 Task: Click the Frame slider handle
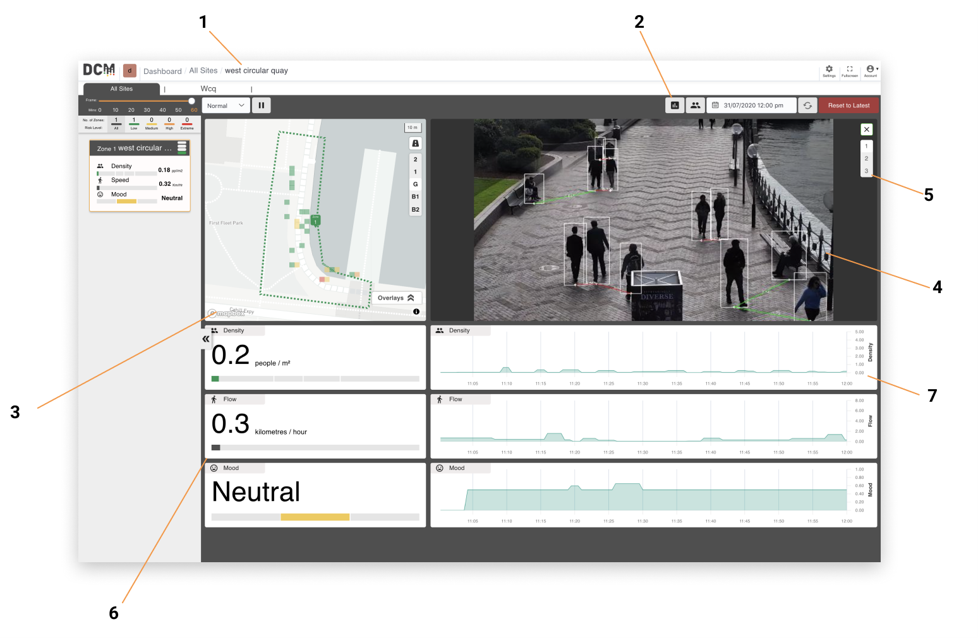click(191, 100)
